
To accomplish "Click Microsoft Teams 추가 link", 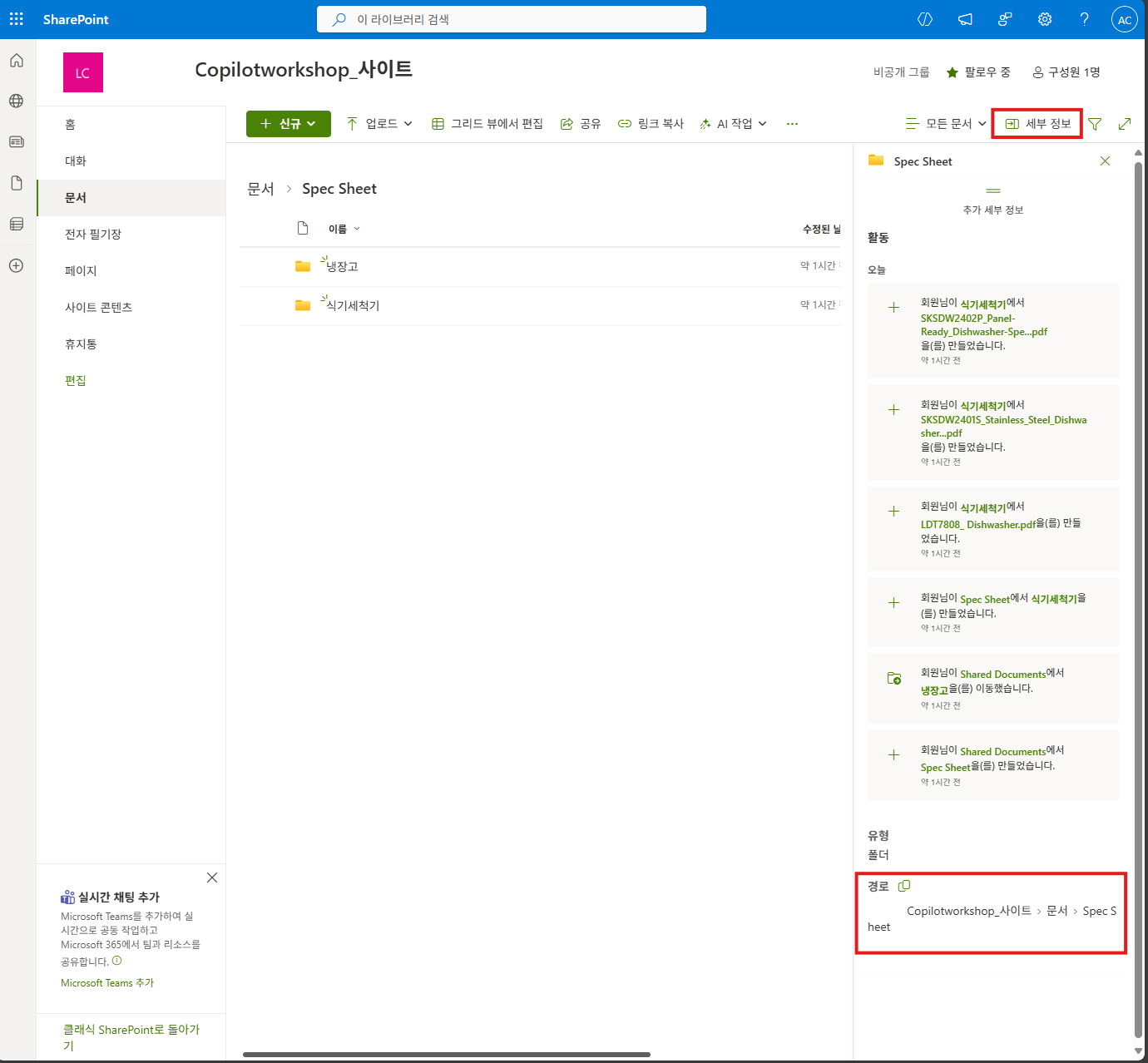I will coord(107,982).
